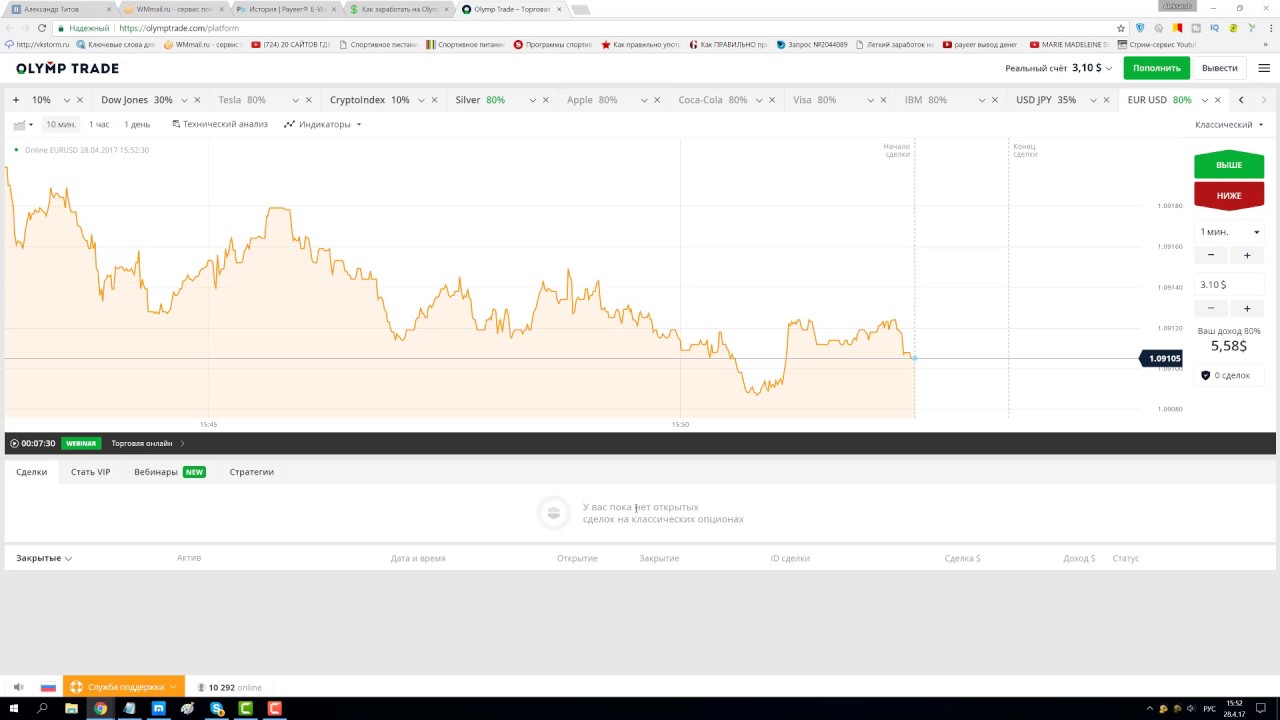The image size is (1280, 720).
Task: Open Windows Start menu
Action: [13, 708]
